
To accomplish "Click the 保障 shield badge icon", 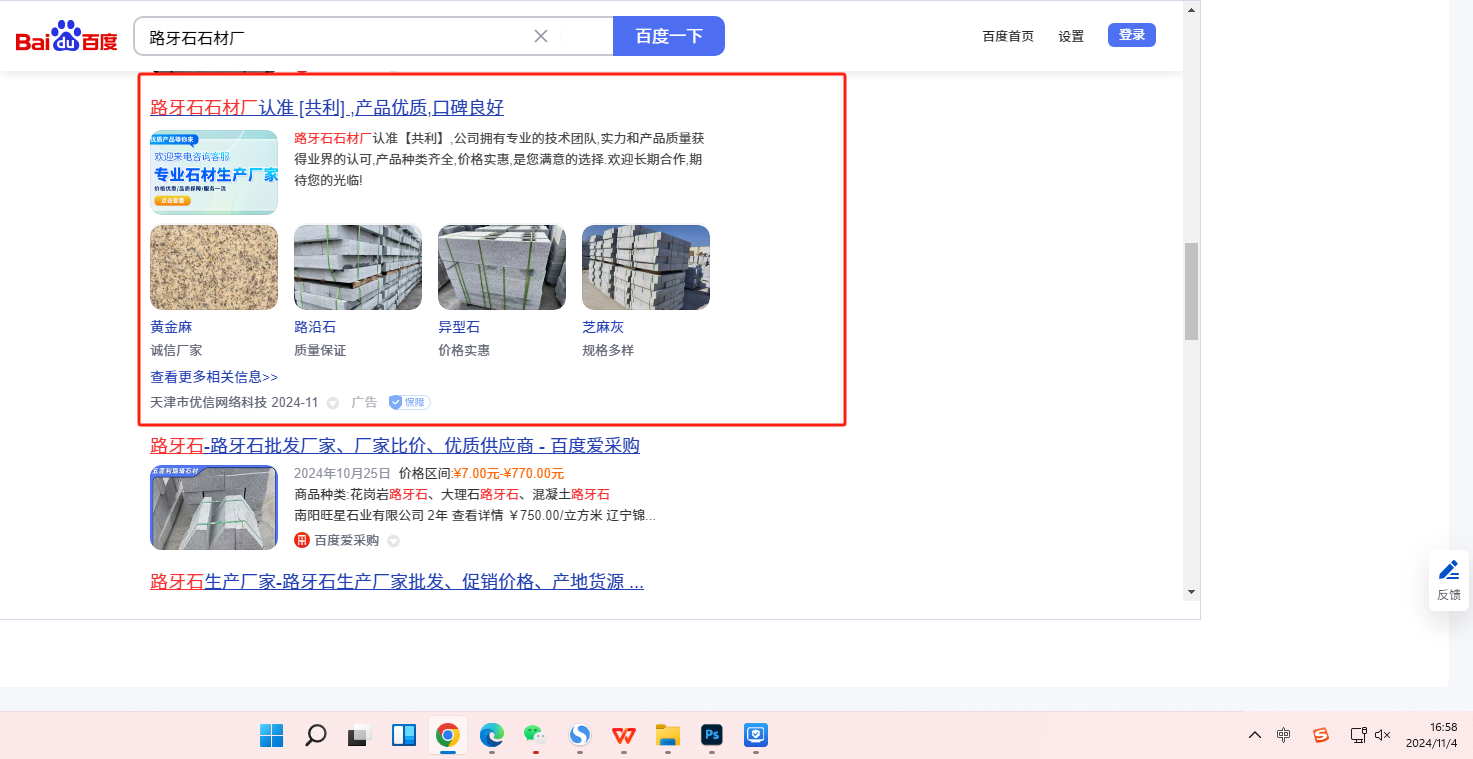I will [x=410, y=402].
